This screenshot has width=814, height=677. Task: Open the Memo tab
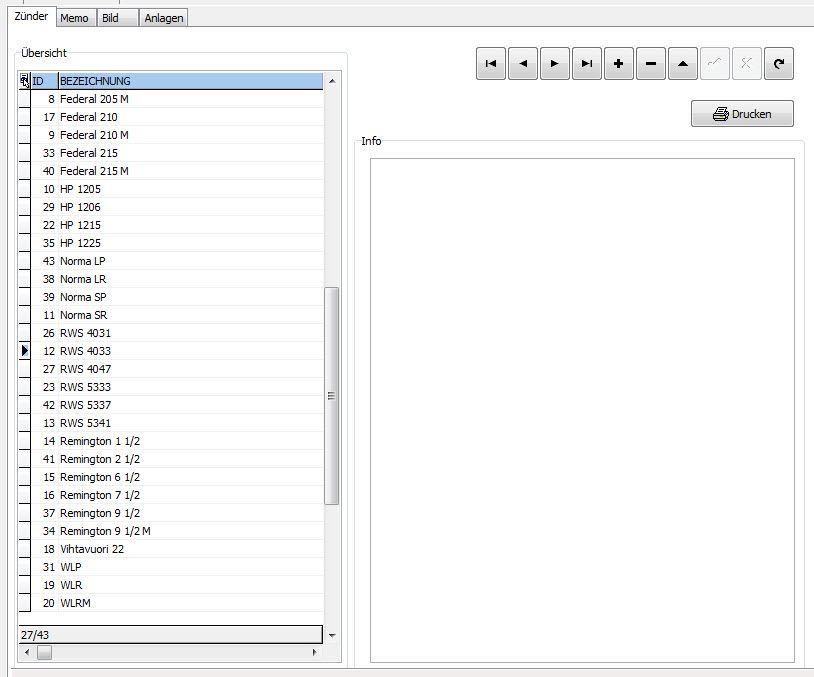(74, 18)
